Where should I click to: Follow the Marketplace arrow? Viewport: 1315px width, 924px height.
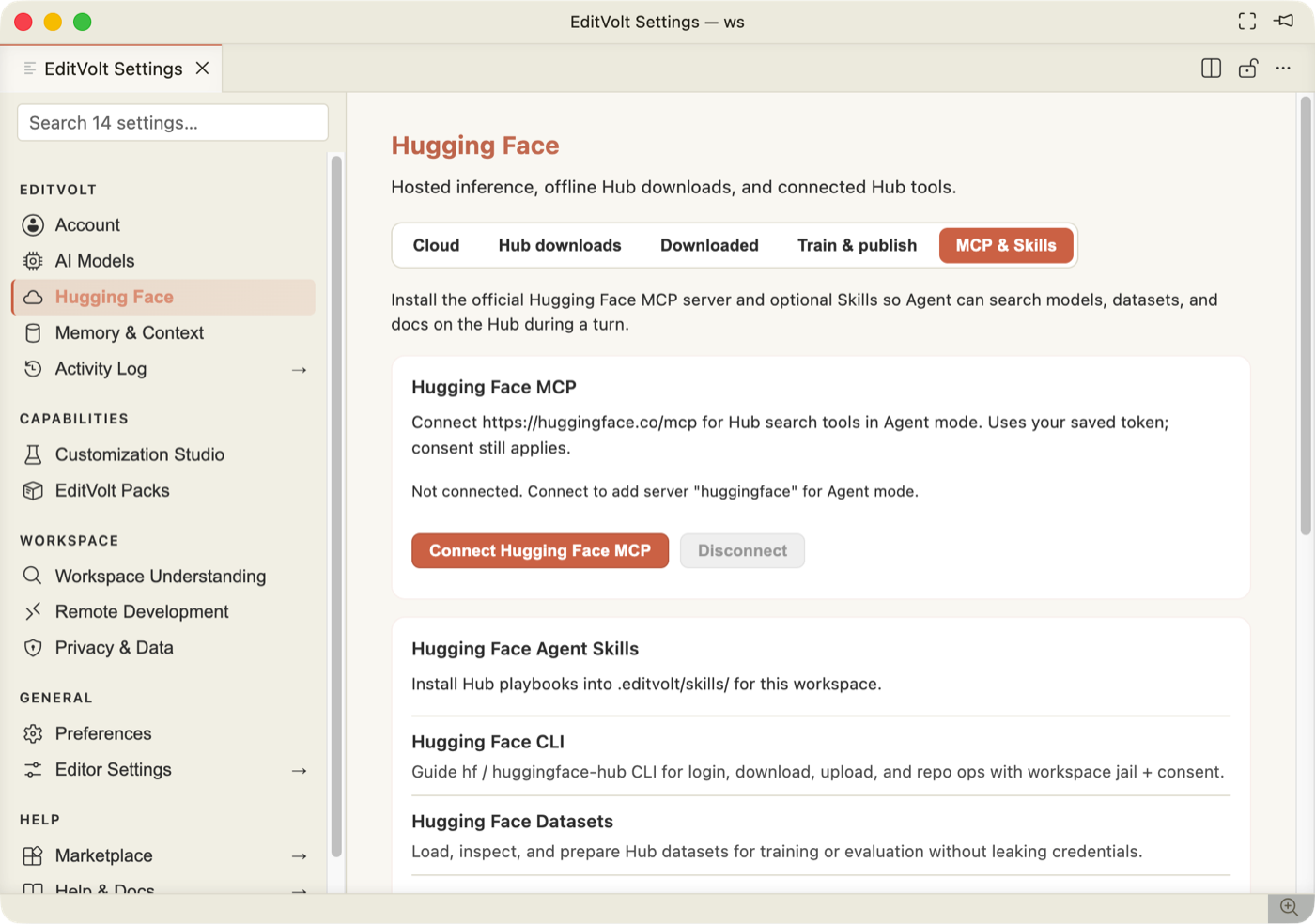point(300,856)
